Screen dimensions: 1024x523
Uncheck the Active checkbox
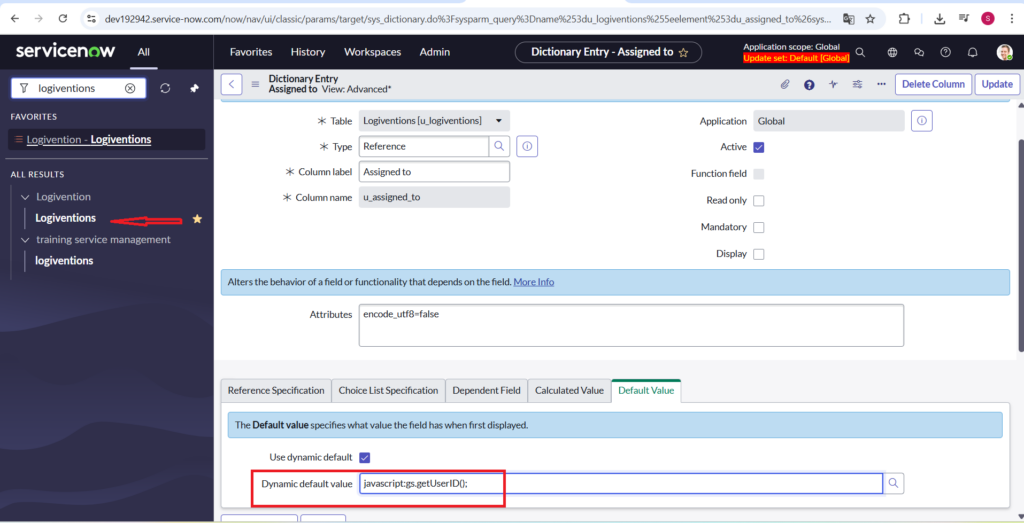click(x=758, y=147)
